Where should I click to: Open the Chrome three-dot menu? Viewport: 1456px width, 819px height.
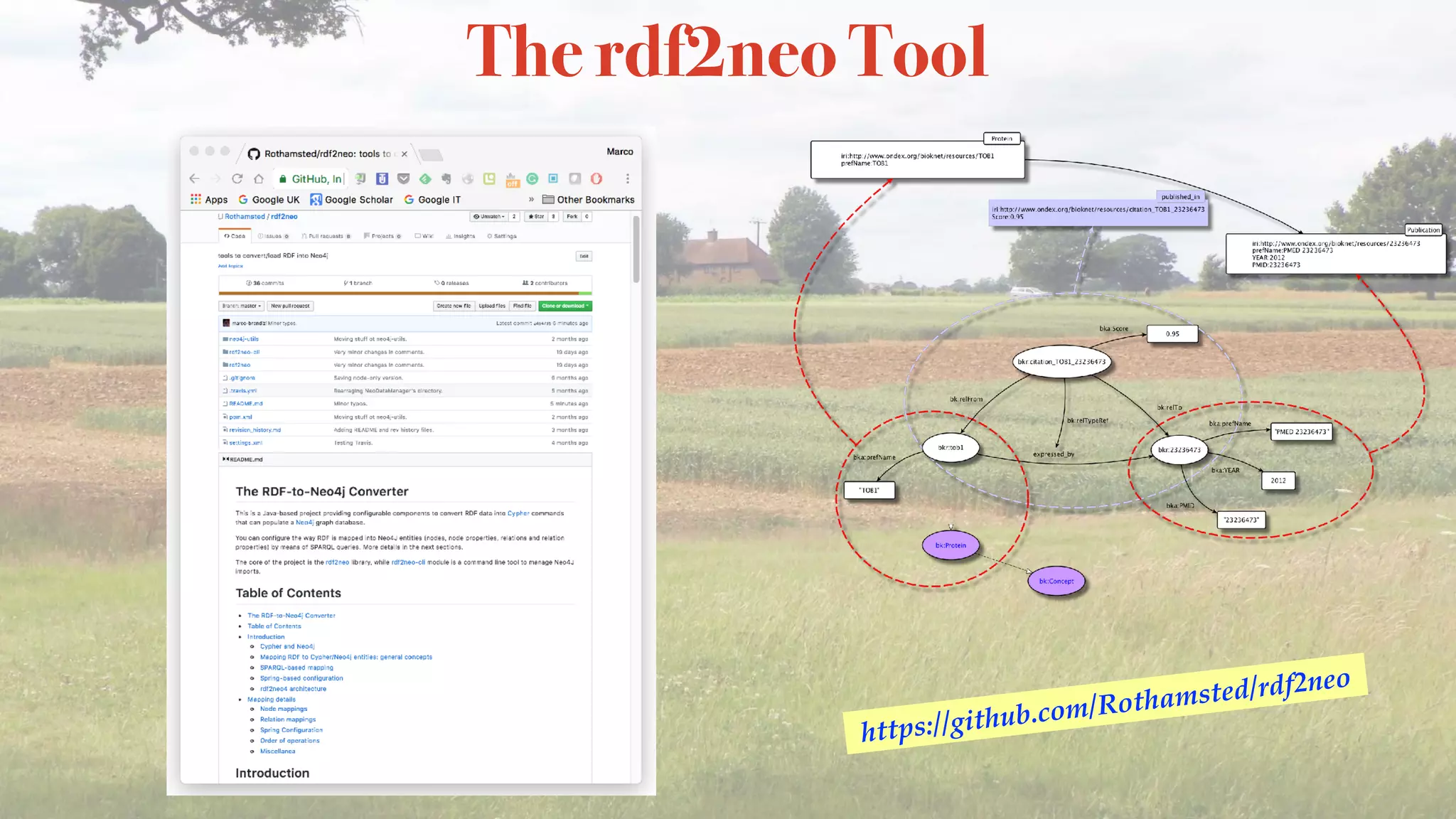627,179
